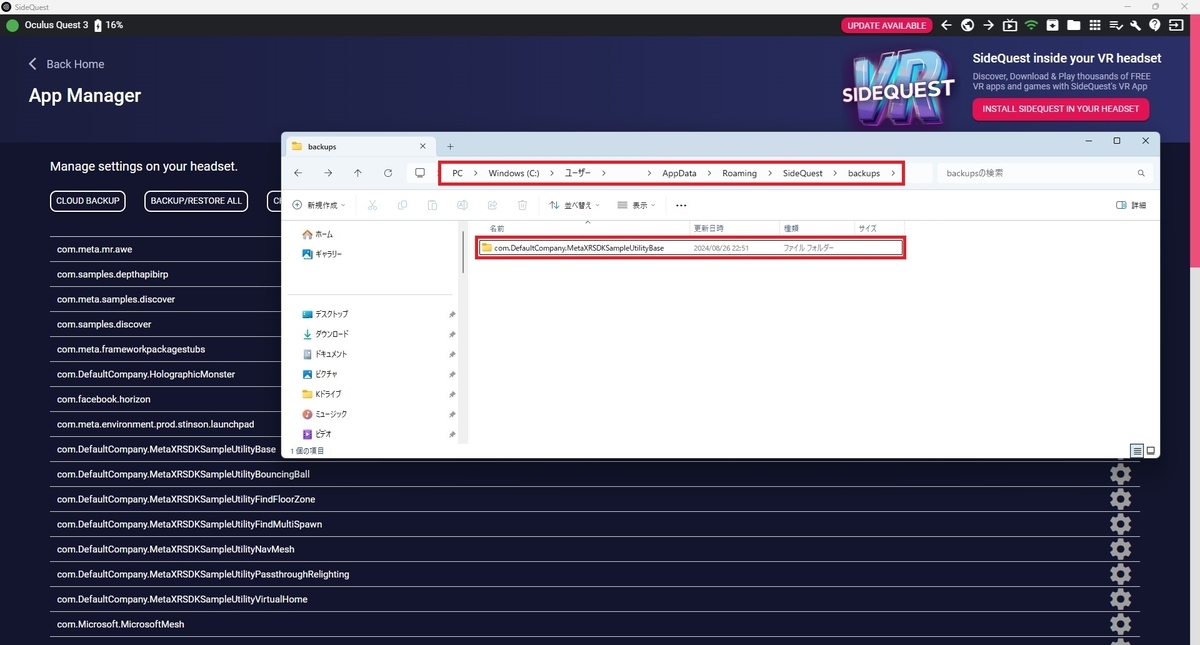The image size is (1200, 645).
Task: Switch Explorer to details list view icon
Action: tap(1137, 451)
